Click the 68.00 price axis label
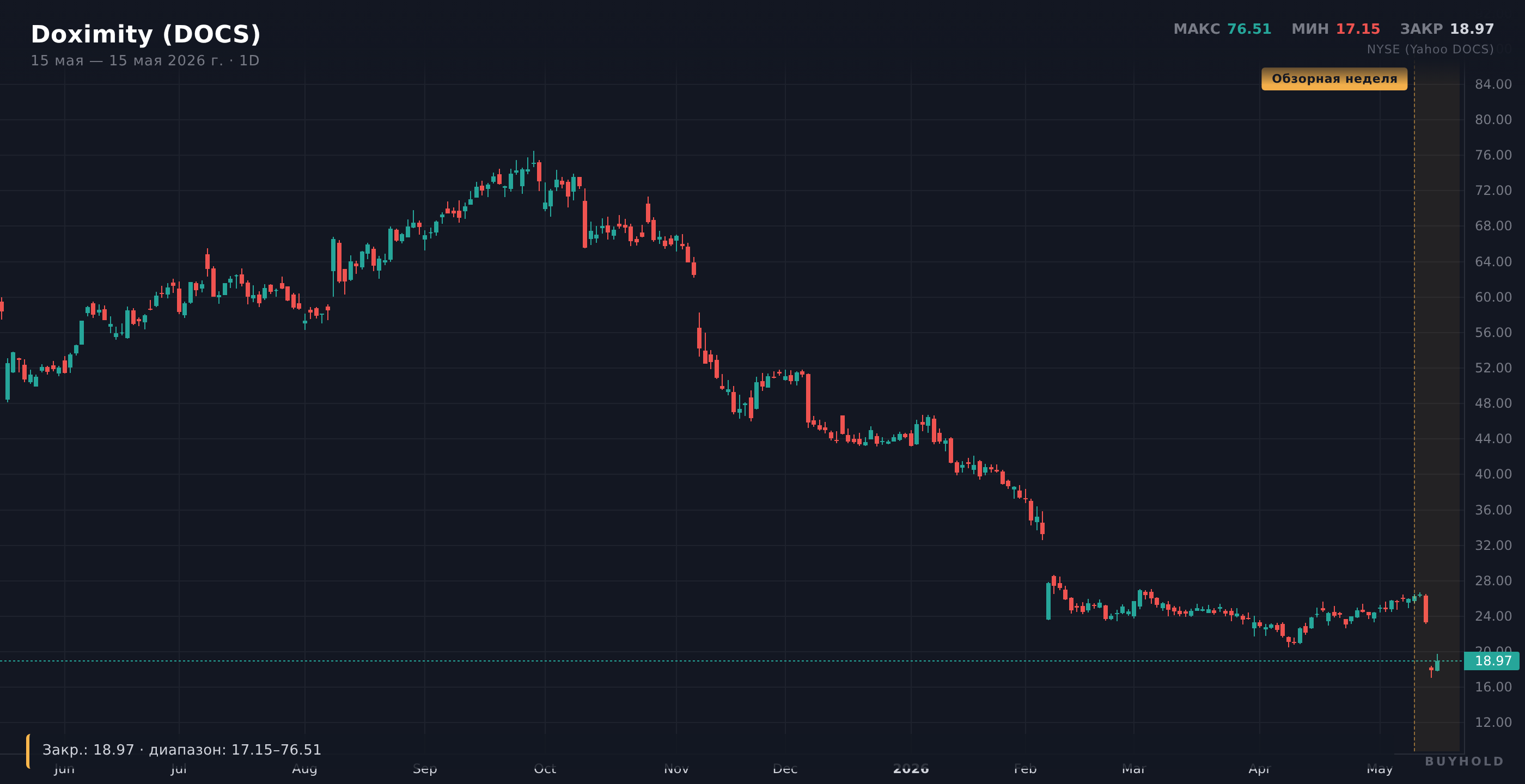 click(x=1493, y=226)
